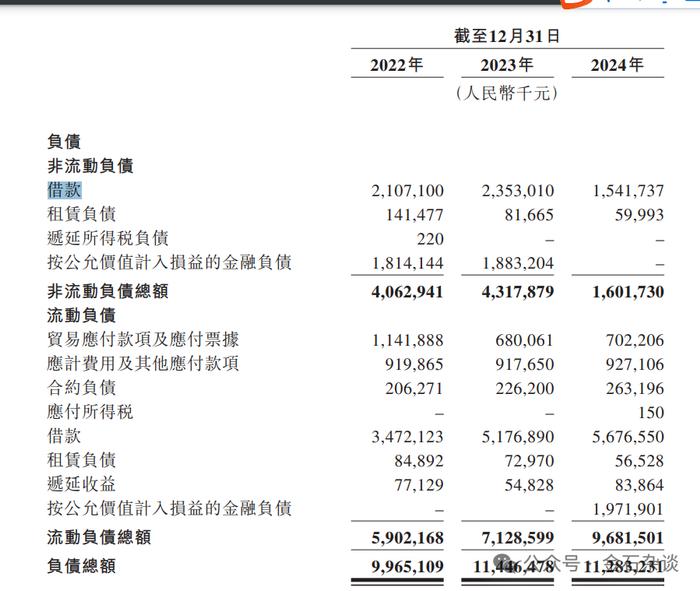The height and width of the screenshot is (591, 700).
Task: Select value 226,200
Action: 524,389
